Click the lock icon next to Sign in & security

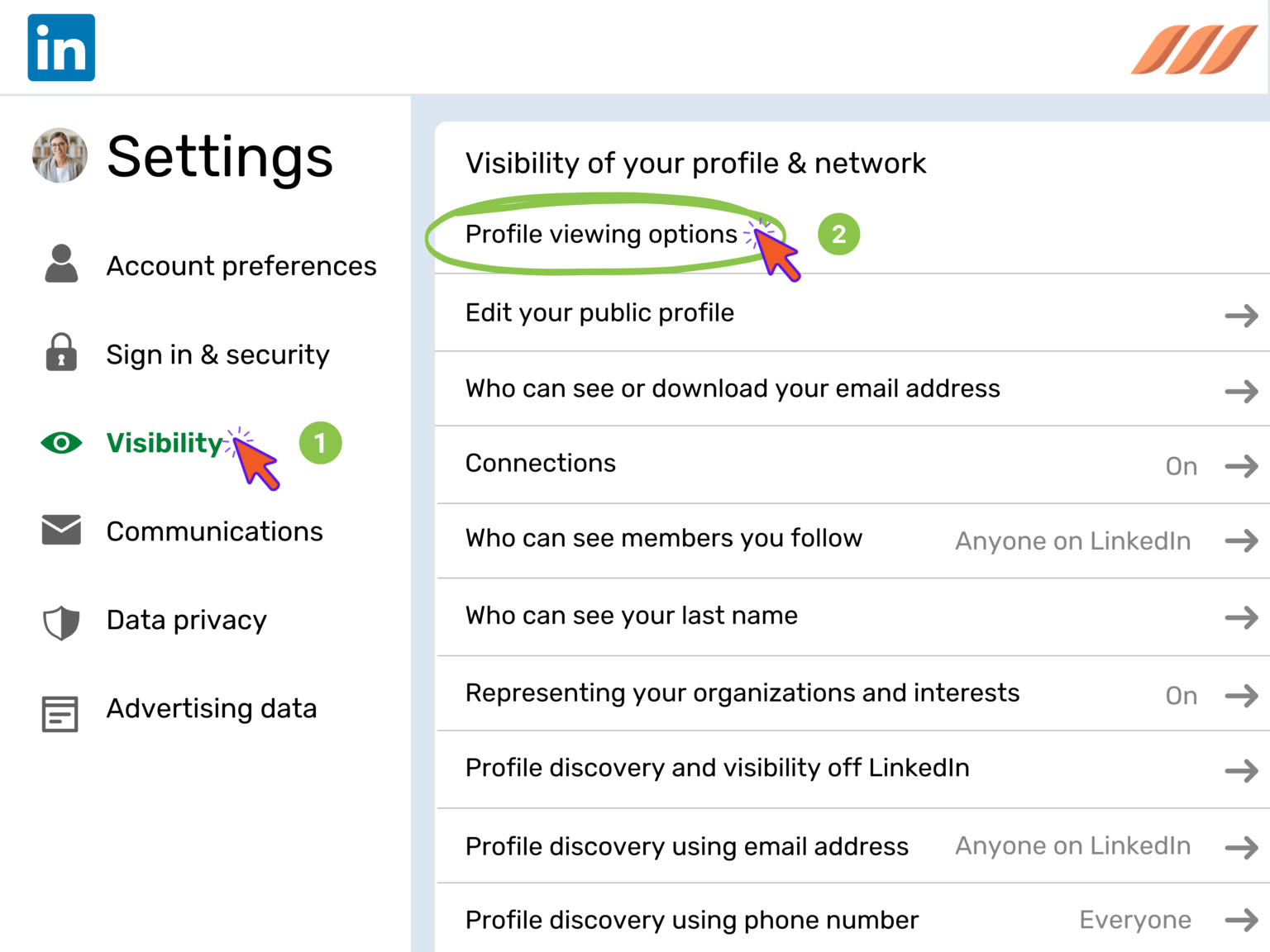pyautogui.click(x=60, y=354)
